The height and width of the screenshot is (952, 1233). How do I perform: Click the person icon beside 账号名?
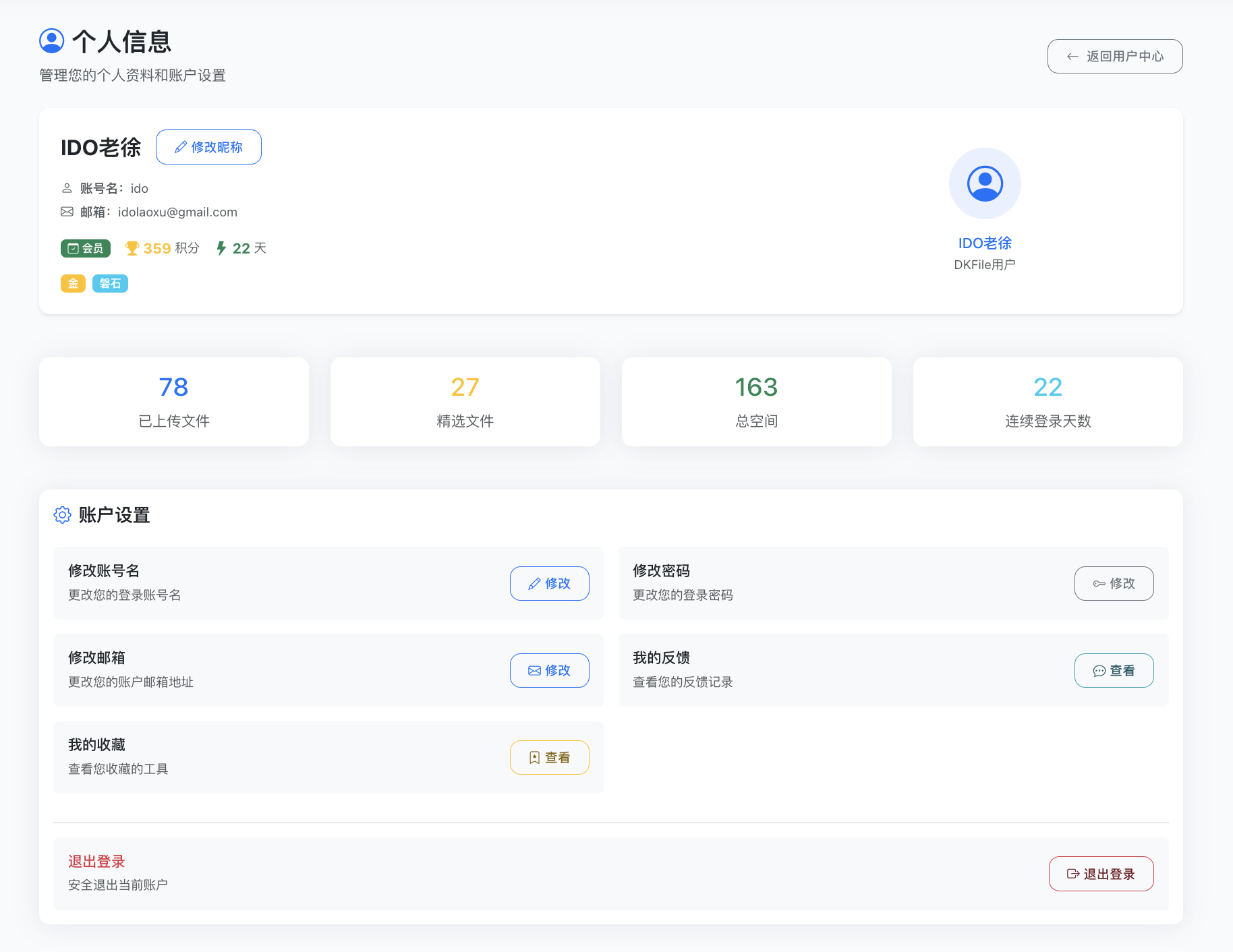(x=67, y=188)
